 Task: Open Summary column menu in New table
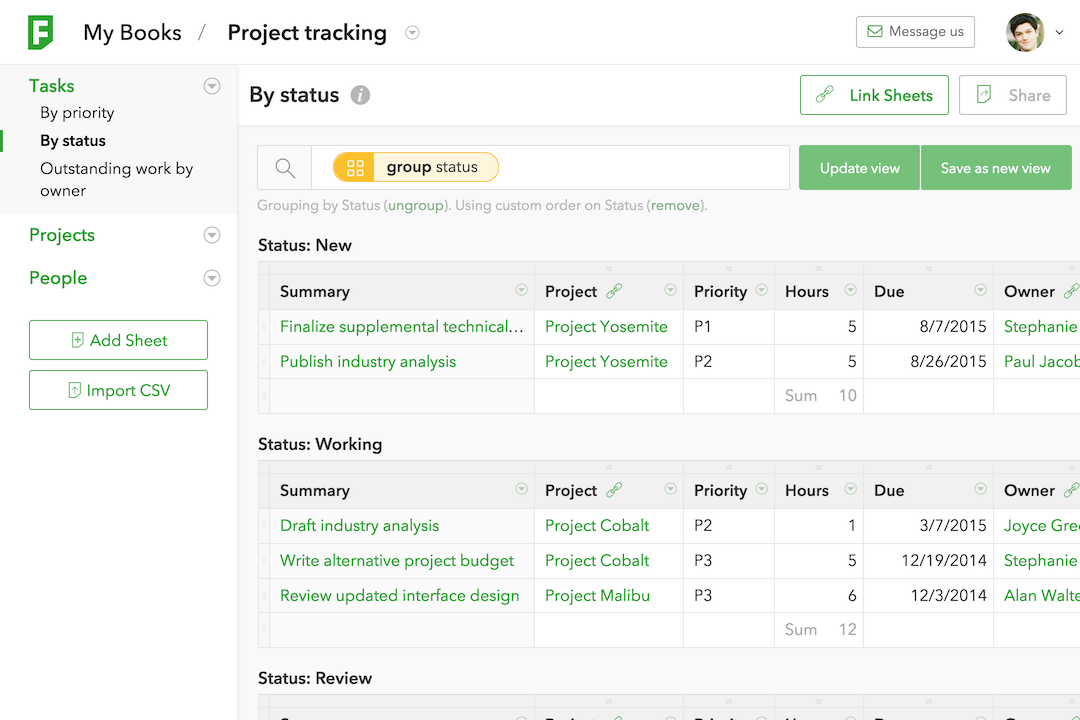click(521, 290)
